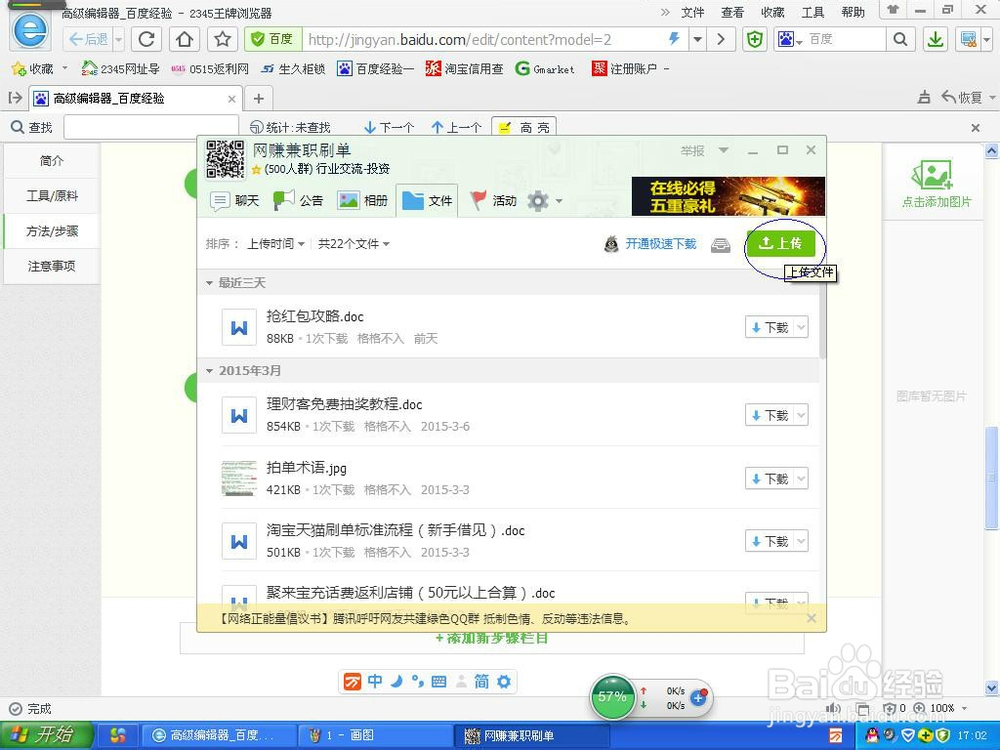Open 上传时间 sort dropdown
This screenshot has width=1000, height=750.
[276, 244]
